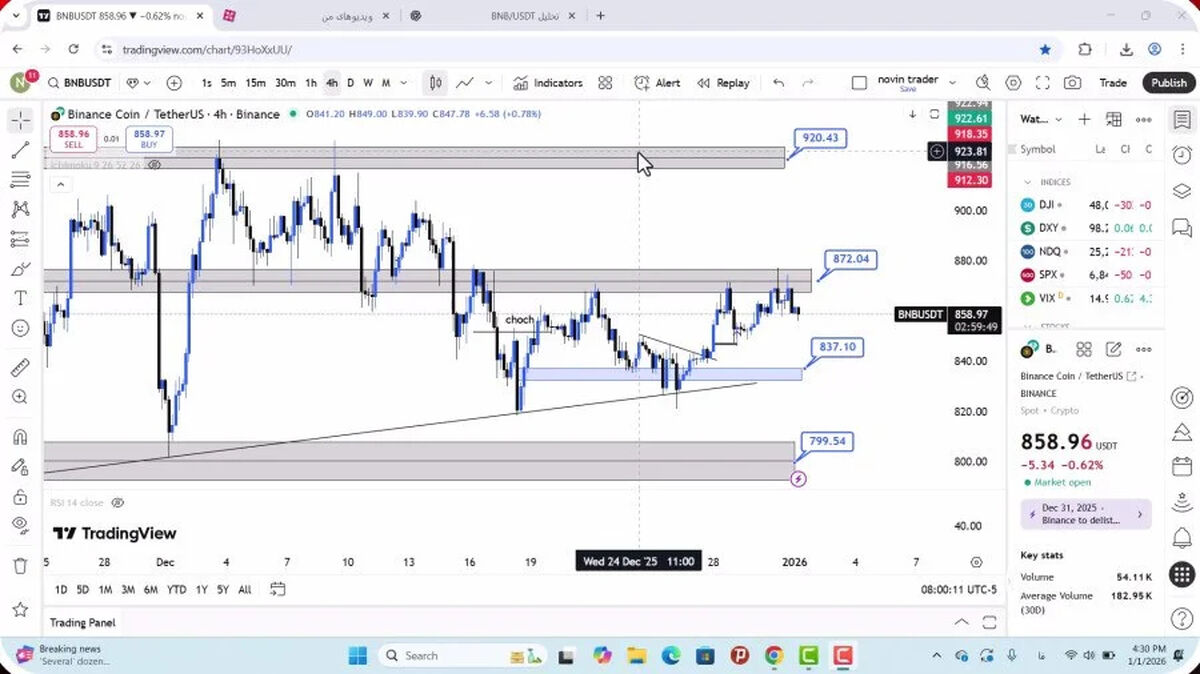Select the 15m timeframe
Image resolution: width=1200 pixels, height=674 pixels.
256,83
